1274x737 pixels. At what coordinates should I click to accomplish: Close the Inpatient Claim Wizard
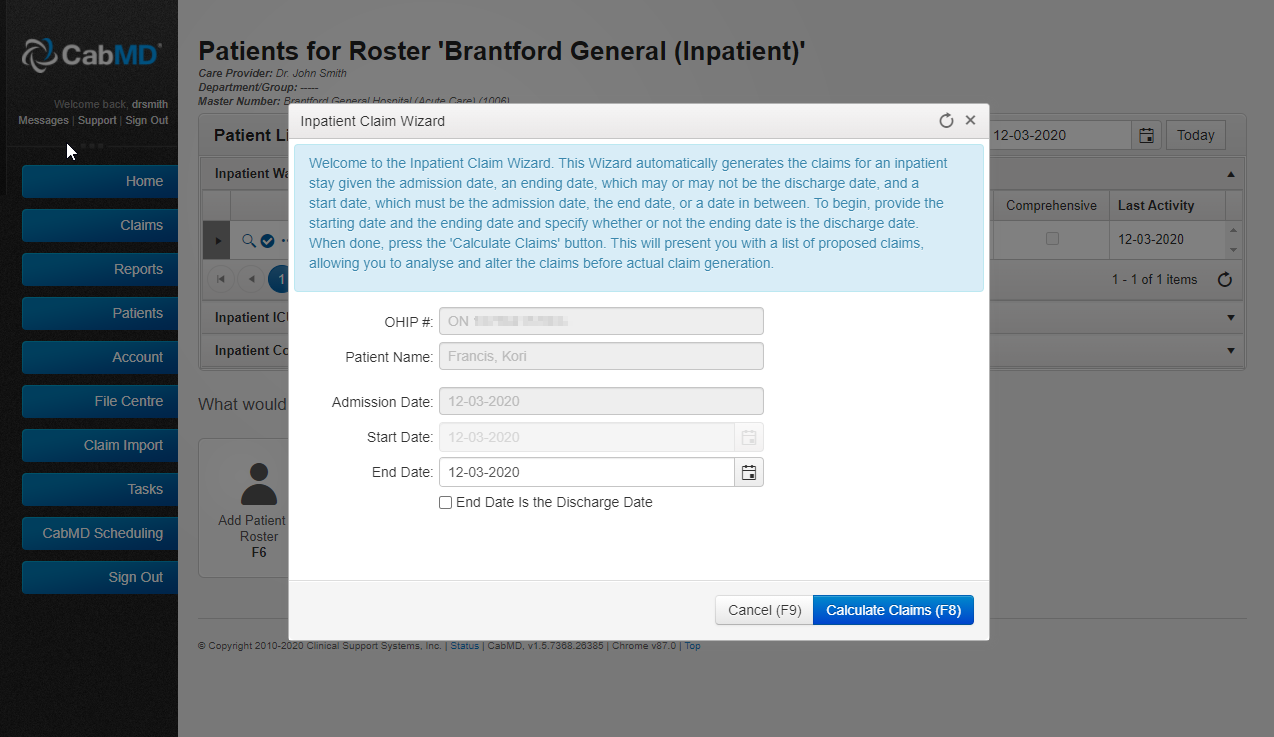pyautogui.click(x=970, y=121)
